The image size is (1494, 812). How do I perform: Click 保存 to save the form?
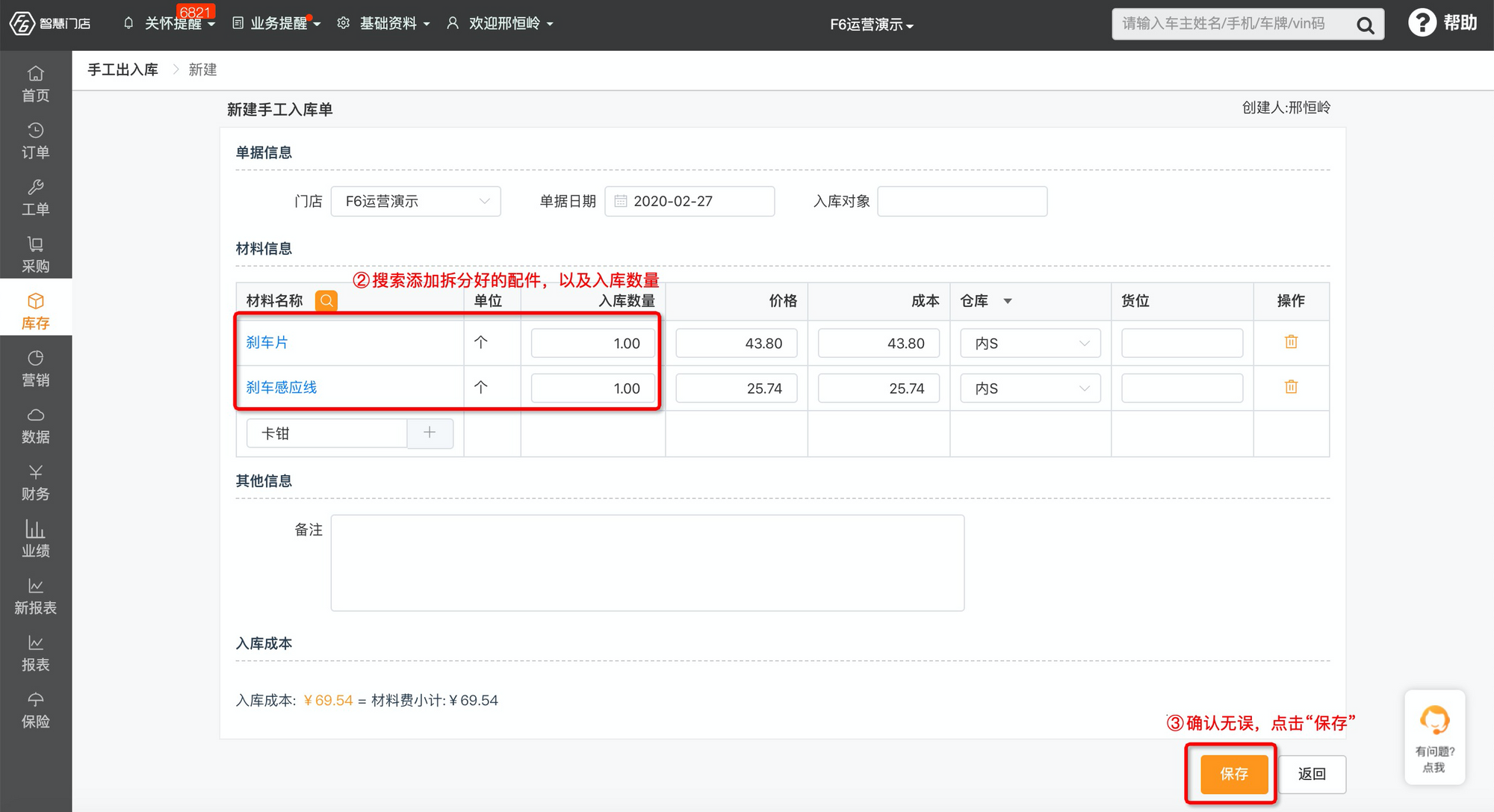click(x=1234, y=774)
